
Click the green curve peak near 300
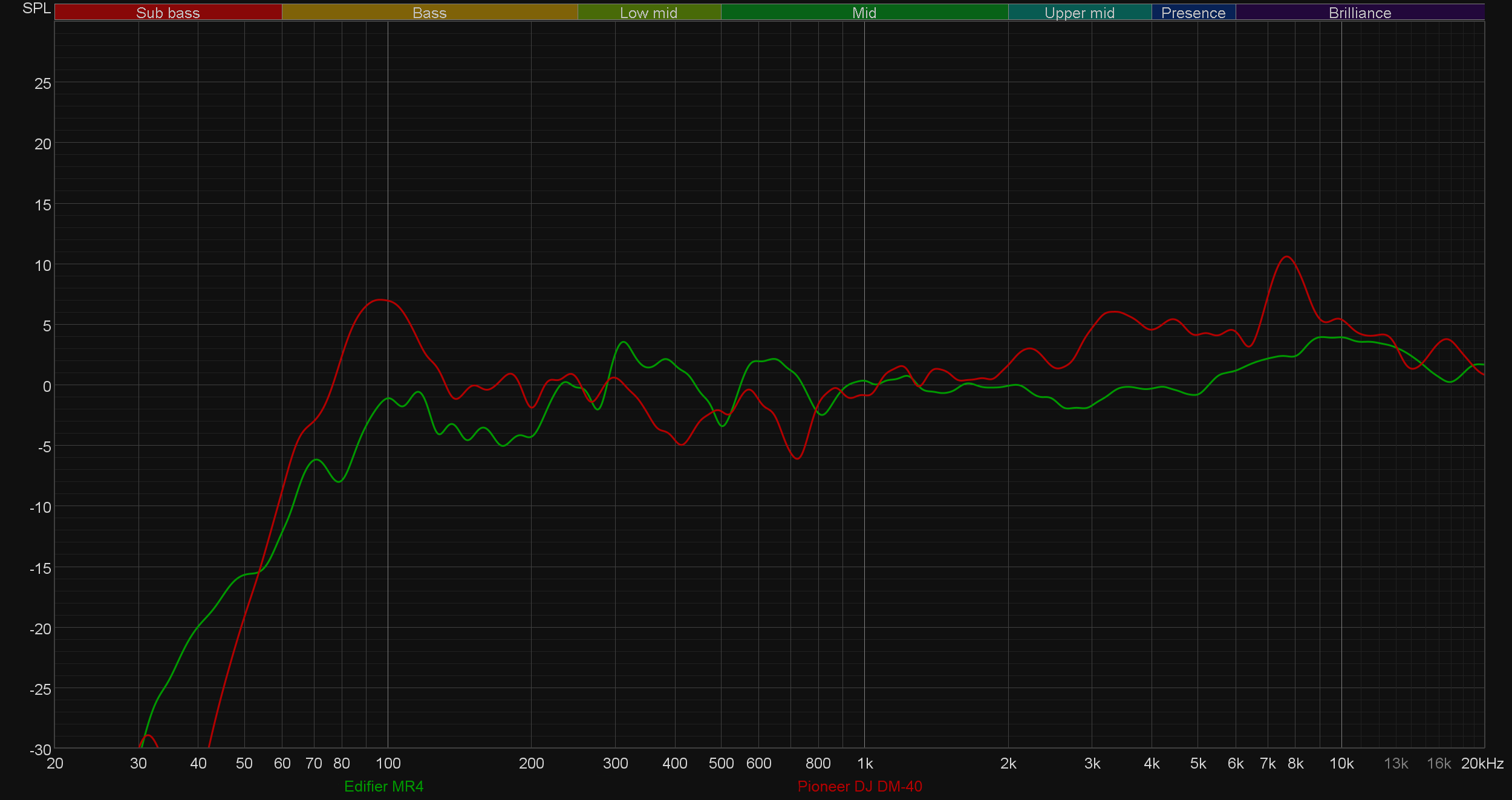pos(624,342)
